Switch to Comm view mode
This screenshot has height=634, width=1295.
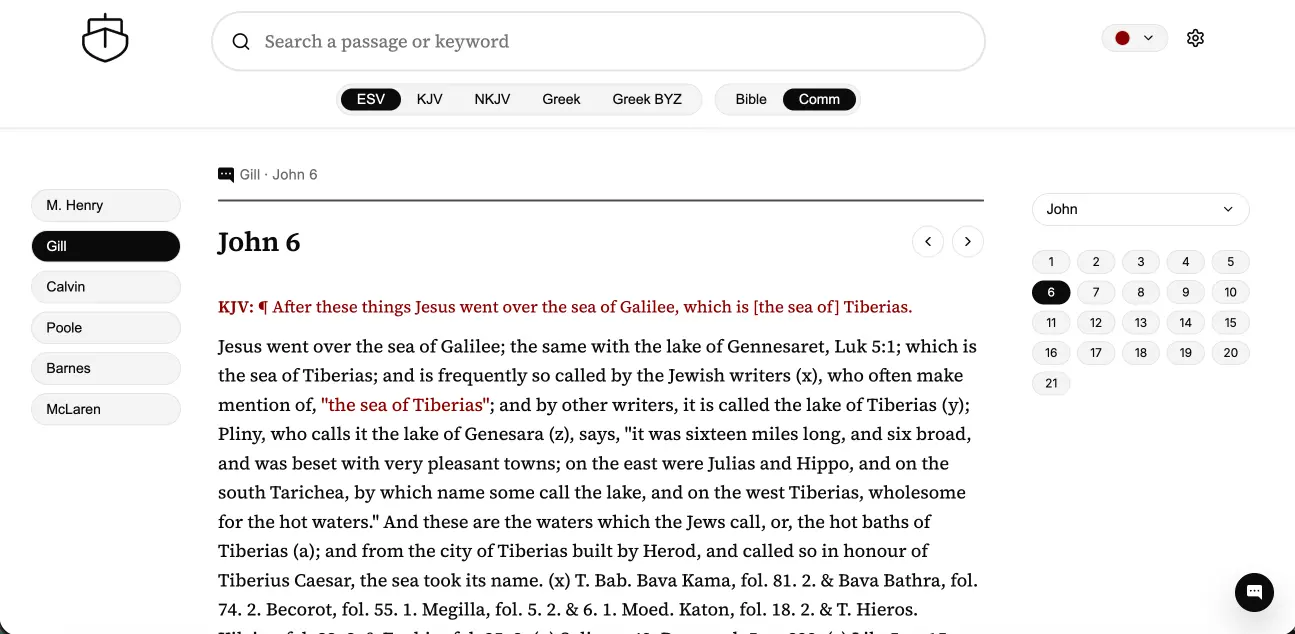[x=819, y=99]
